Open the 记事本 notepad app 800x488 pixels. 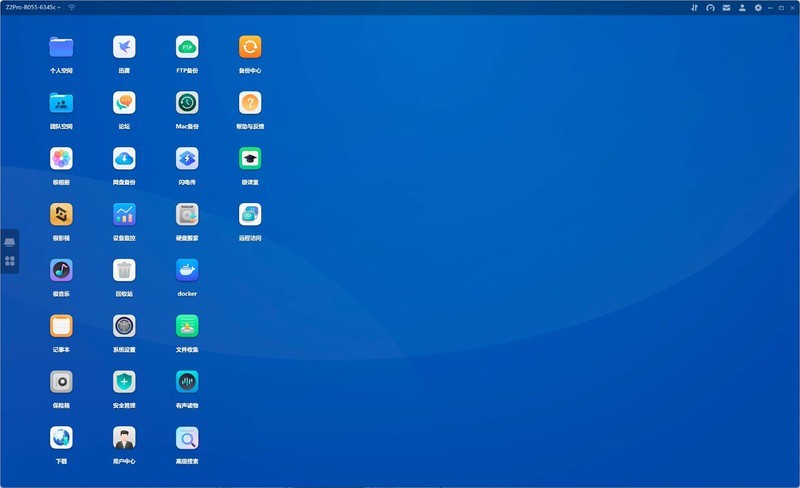61,326
